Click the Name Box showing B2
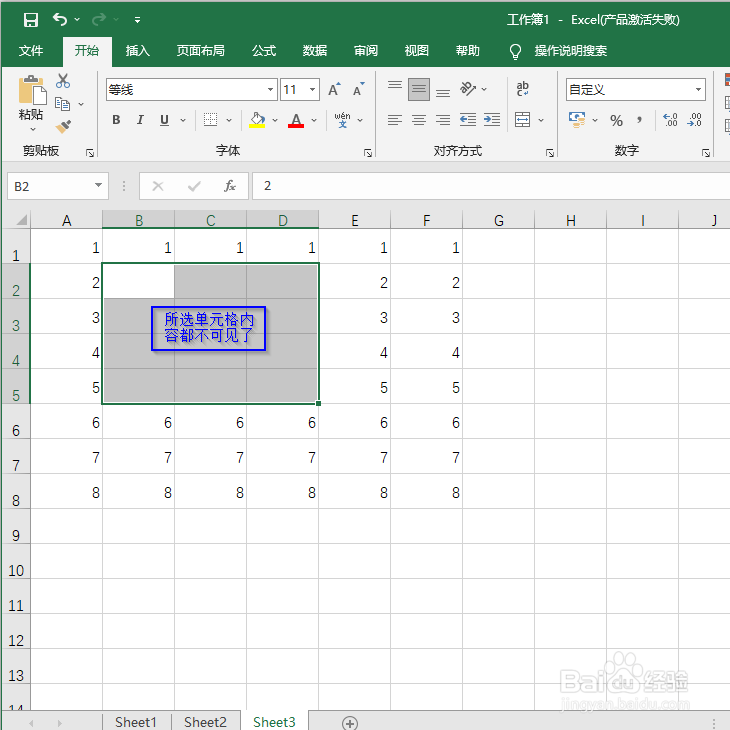This screenshot has width=730, height=730. (x=58, y=186)
